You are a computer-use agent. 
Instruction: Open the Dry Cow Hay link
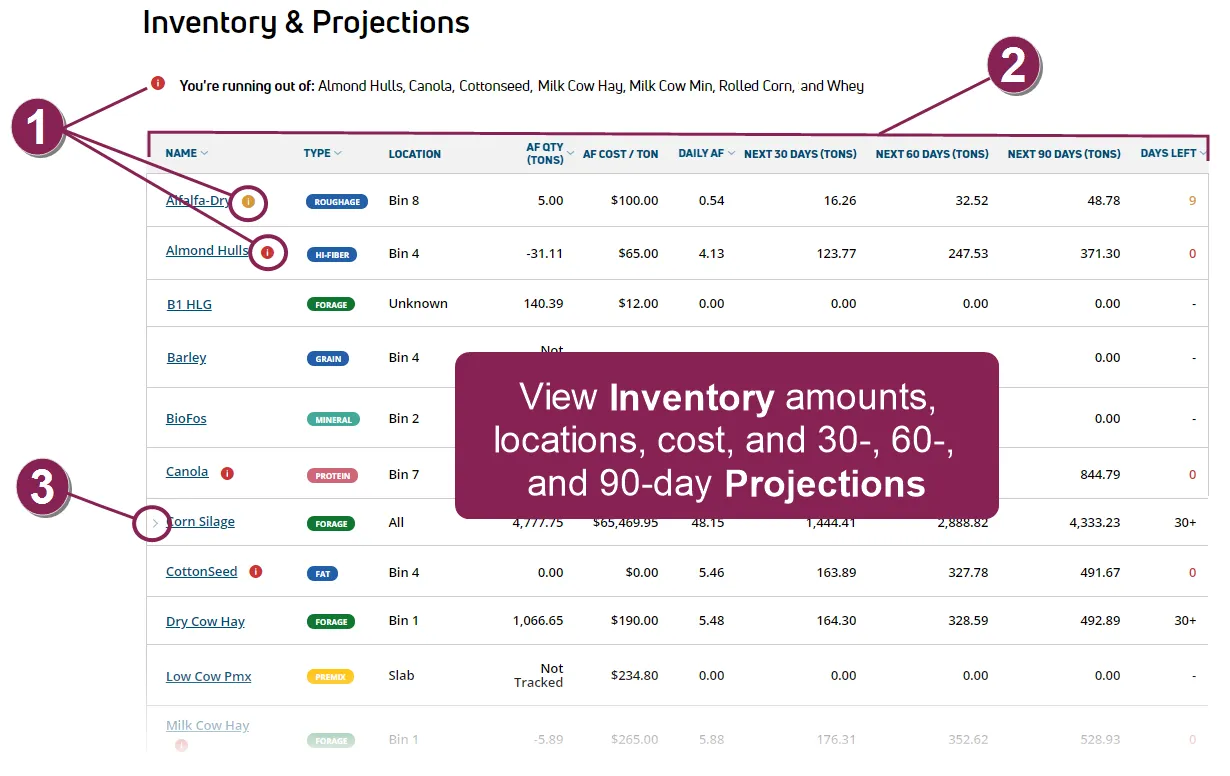coord(205,622)
